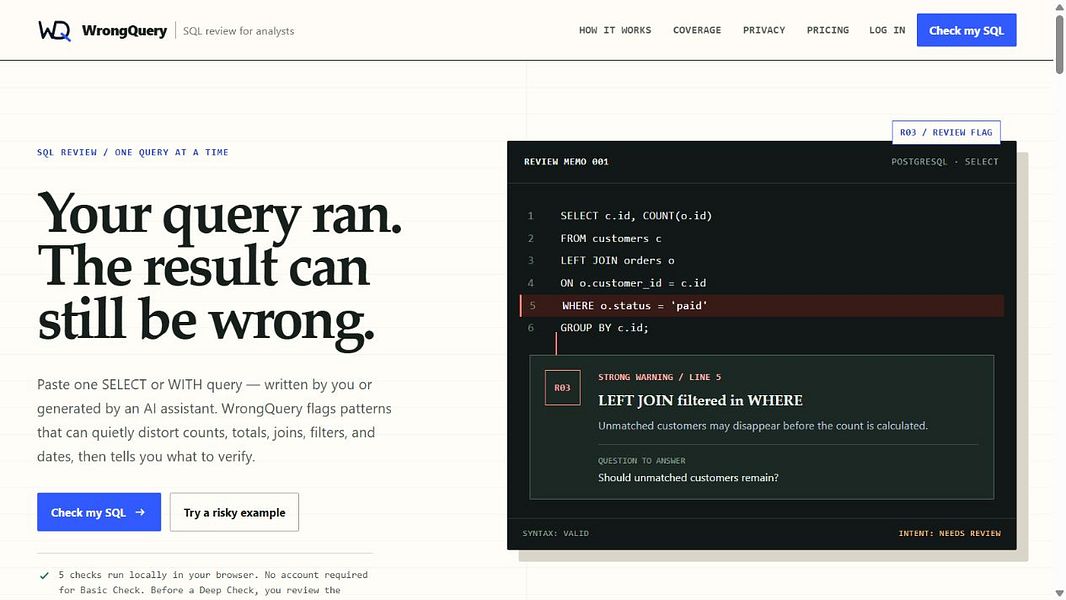This screenshot has width=1066, height=600.
Task: Click the Syntax: Valid status
Action: (x=555, y=533)
